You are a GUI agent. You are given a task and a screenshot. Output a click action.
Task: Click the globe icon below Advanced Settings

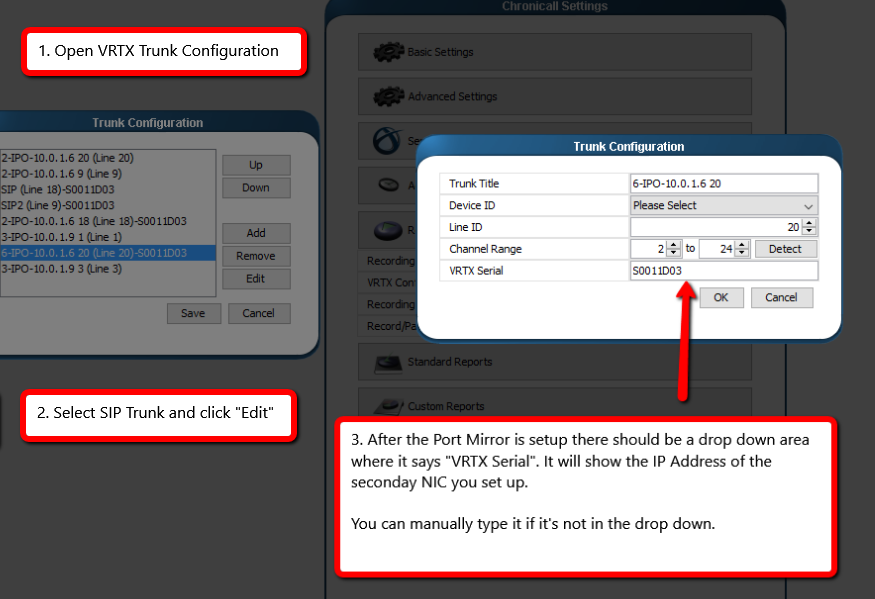point(387,141)
